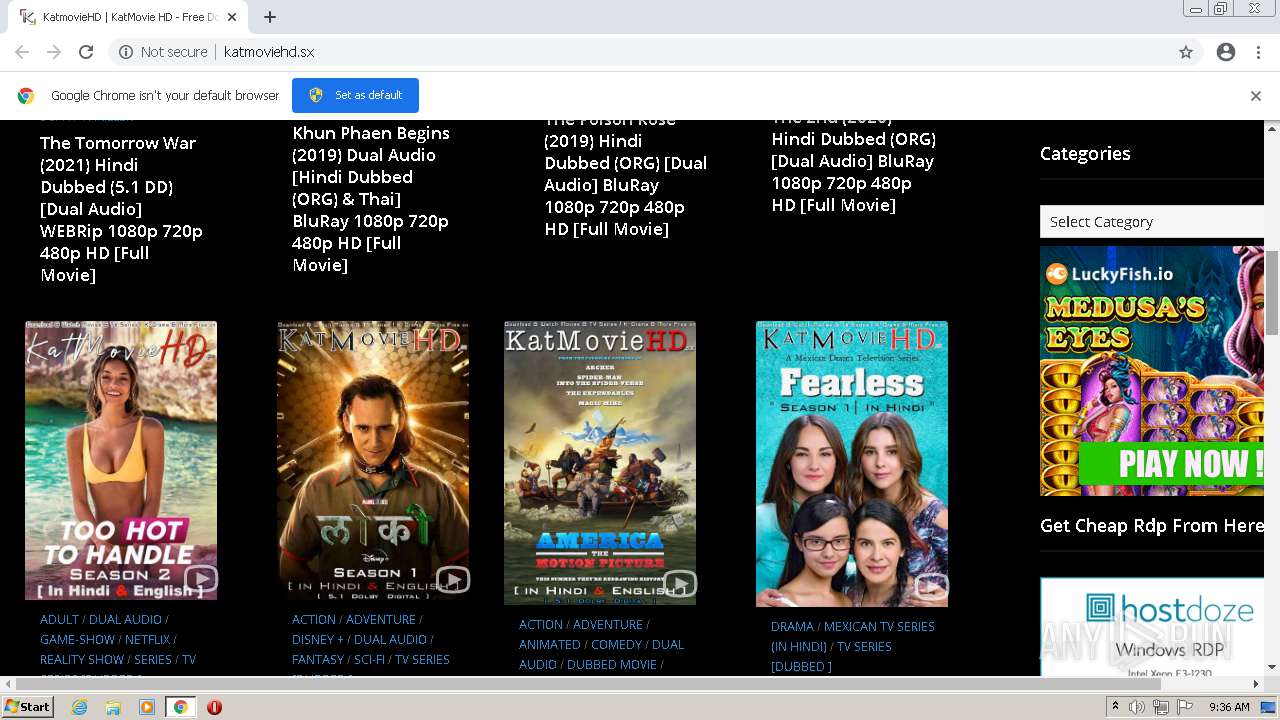Image resolution: width=1280 pixels, height=720 pixels.
Task: Open LuckyFish Medusa's Eyes ad banner
Action: (1152, 370)
